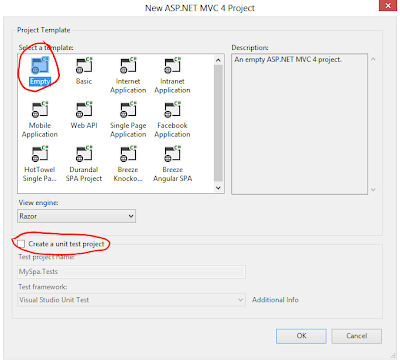Open the View engine Razor dropdown
This screenshot has width=400, height=363.
click(76, 216)
